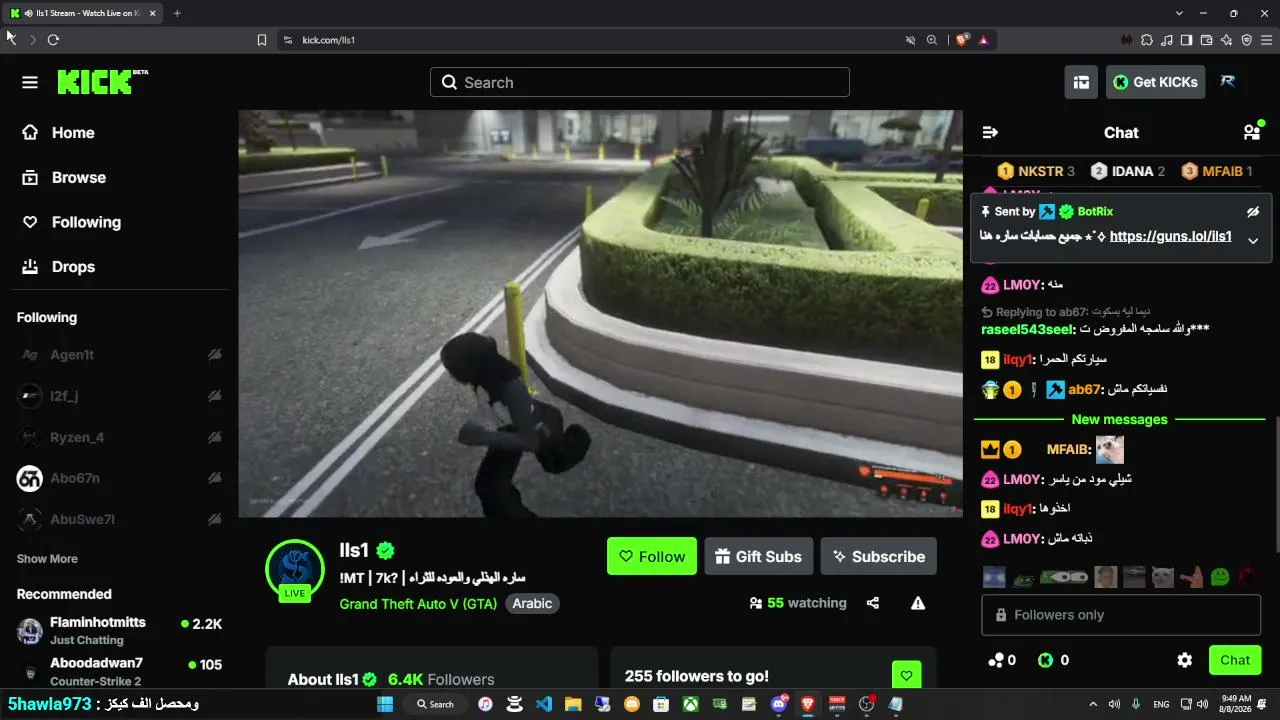1280x720 pixels.
Task: Share the stream using the share icon
Action: point(873,603)
